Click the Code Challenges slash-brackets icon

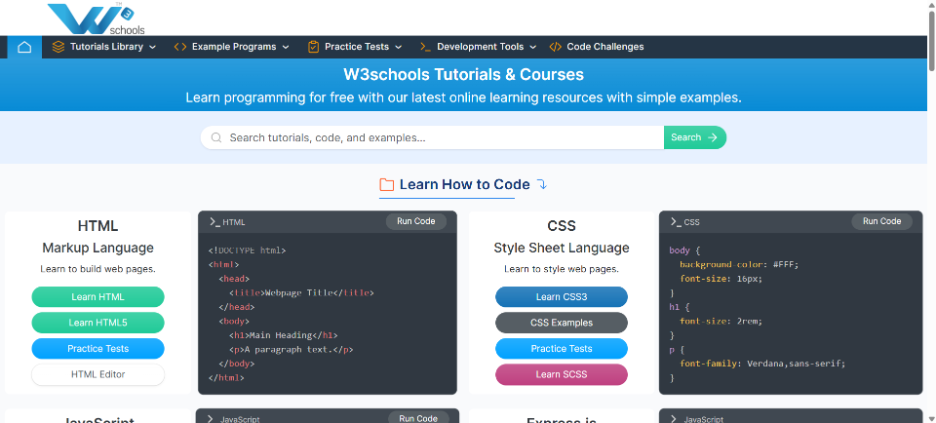coord(555,47)
